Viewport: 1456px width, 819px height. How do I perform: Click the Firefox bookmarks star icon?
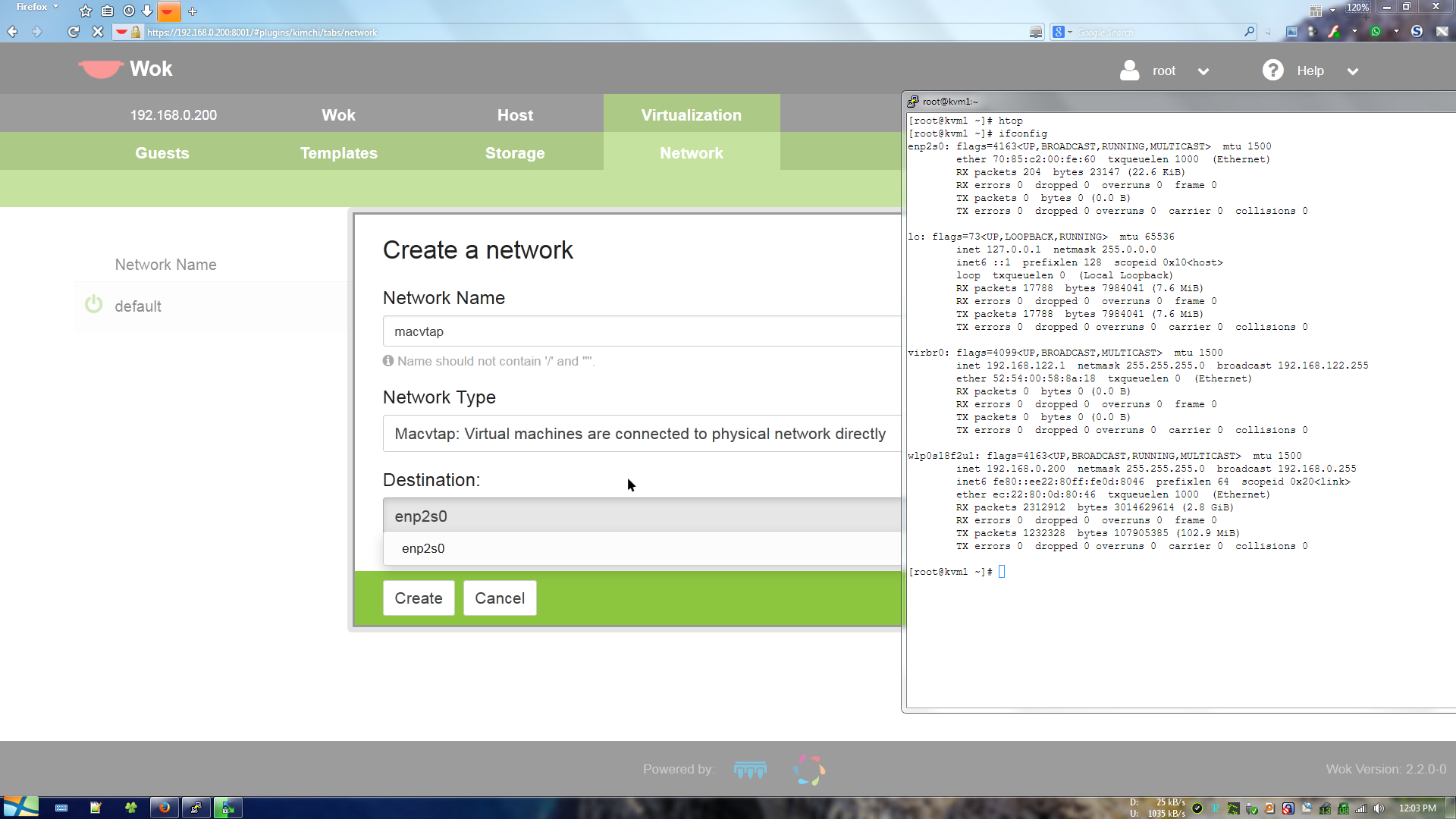(x=86, y=11)
